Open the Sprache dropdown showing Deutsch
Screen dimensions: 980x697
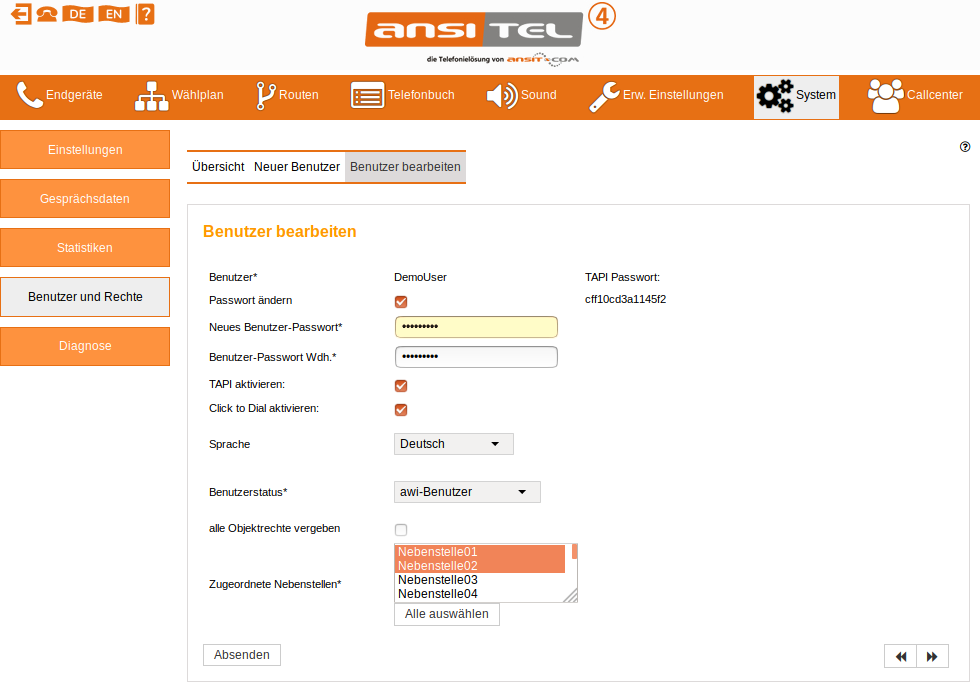point(454,444)
